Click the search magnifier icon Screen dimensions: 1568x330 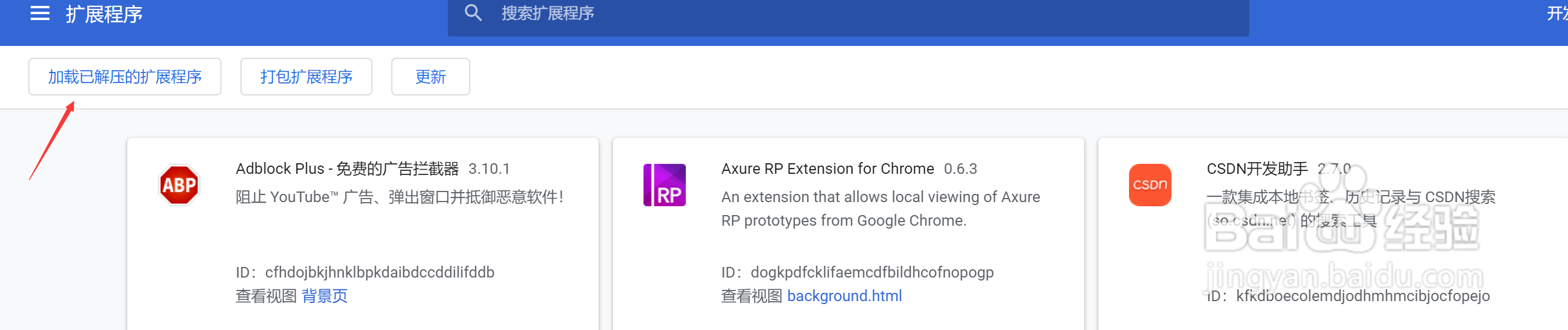pyautogui.click(x=473, y=13)
